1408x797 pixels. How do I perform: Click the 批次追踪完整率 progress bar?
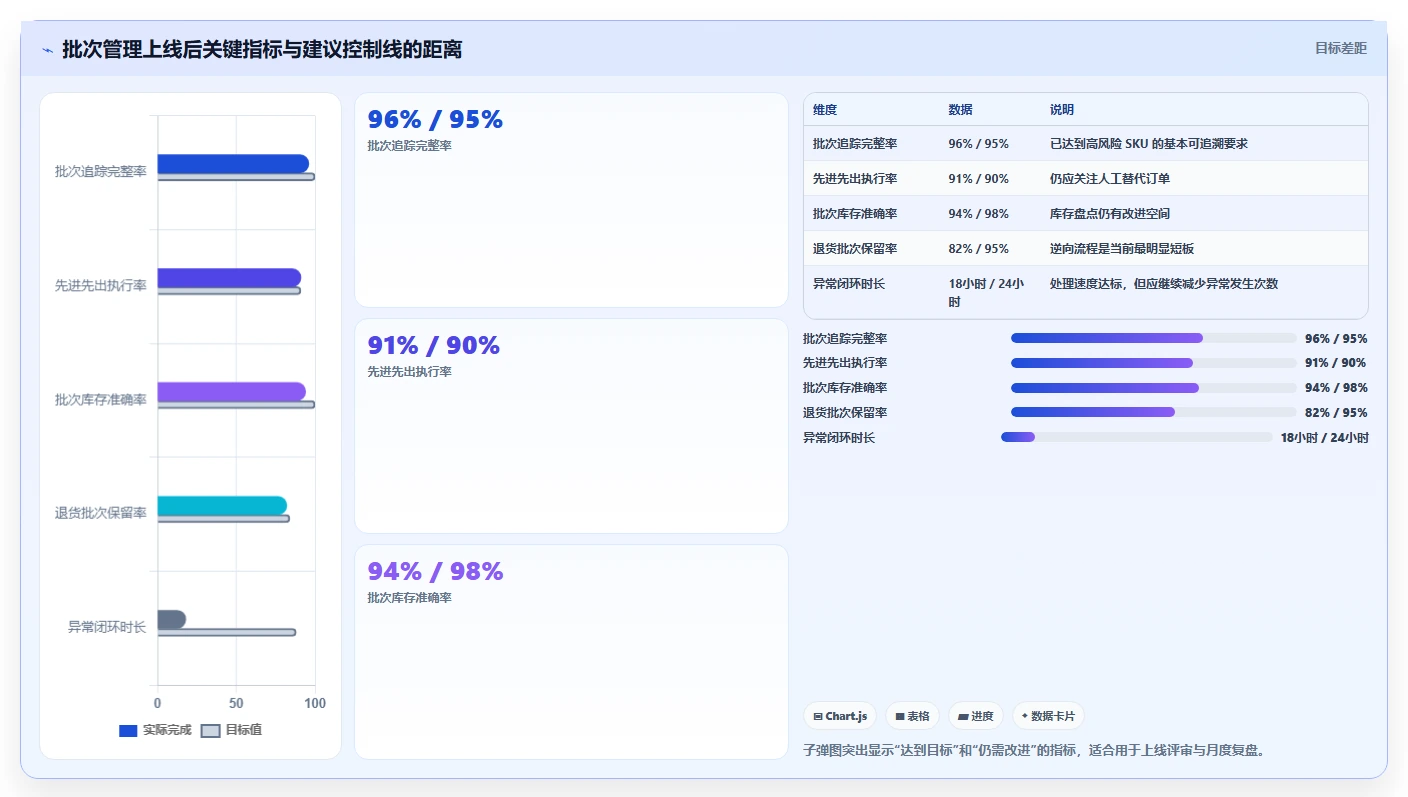1153,338
